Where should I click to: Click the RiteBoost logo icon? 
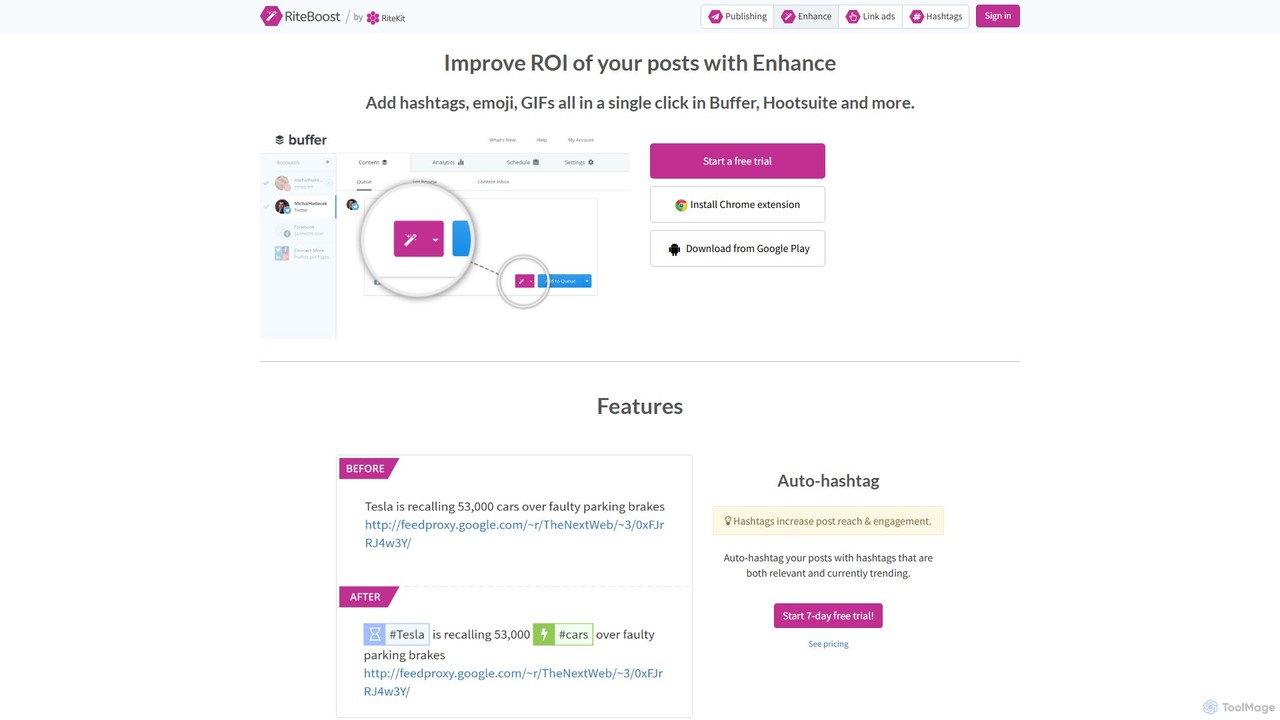[x=271, y=16]
